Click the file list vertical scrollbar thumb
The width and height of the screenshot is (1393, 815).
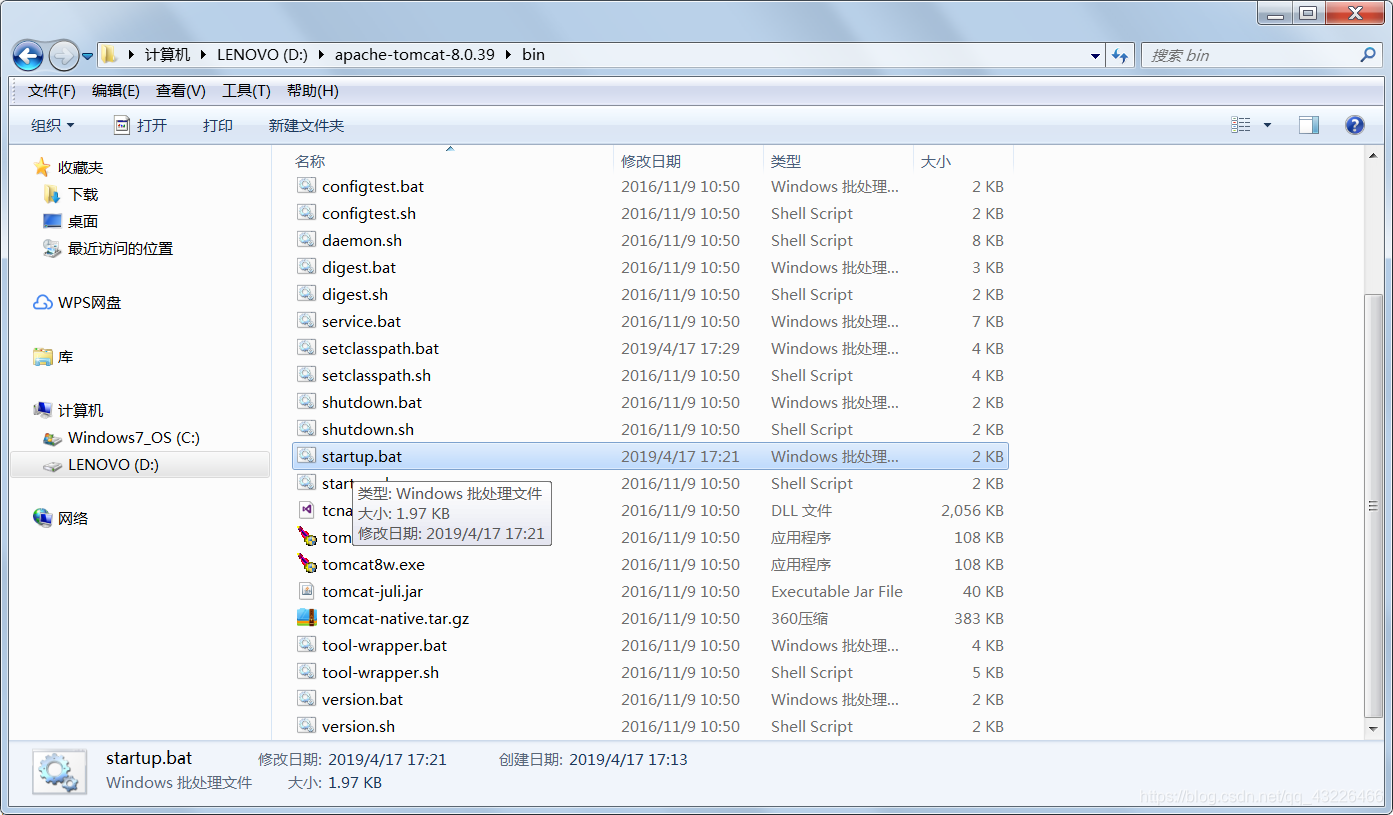(x=1373, y=507)
